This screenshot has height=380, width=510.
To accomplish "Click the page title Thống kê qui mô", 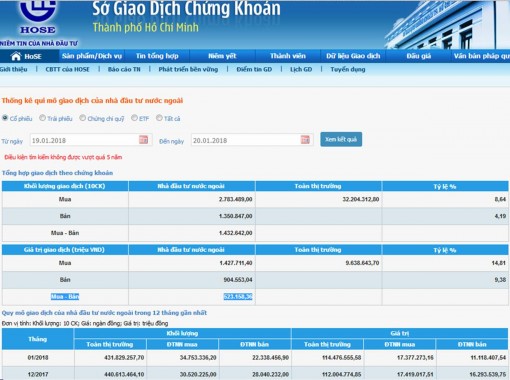I will tap(92, 101).
